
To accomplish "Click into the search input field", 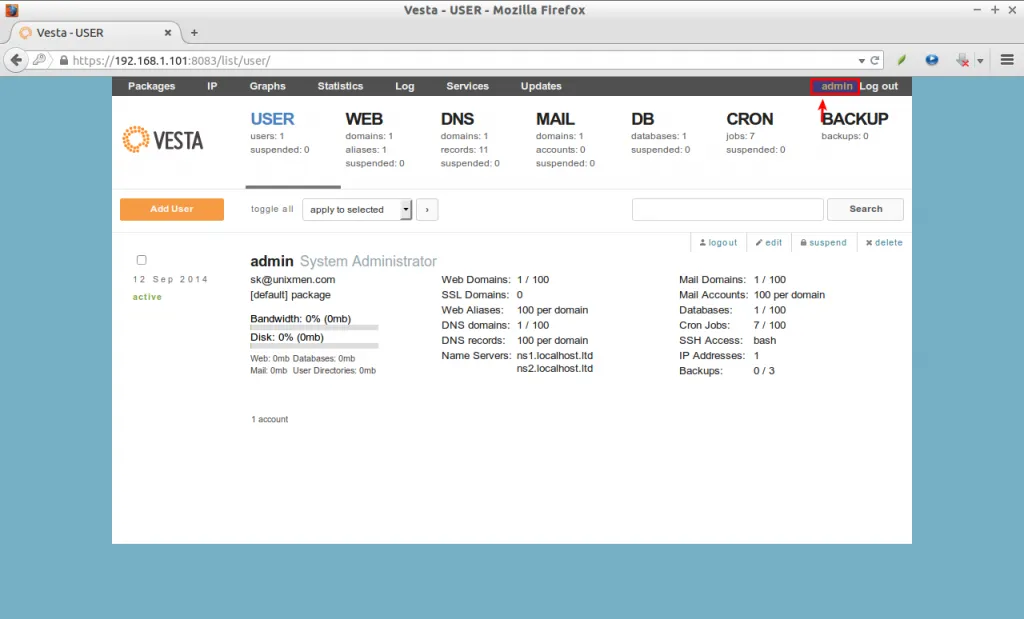I will (x=728, y=210).
